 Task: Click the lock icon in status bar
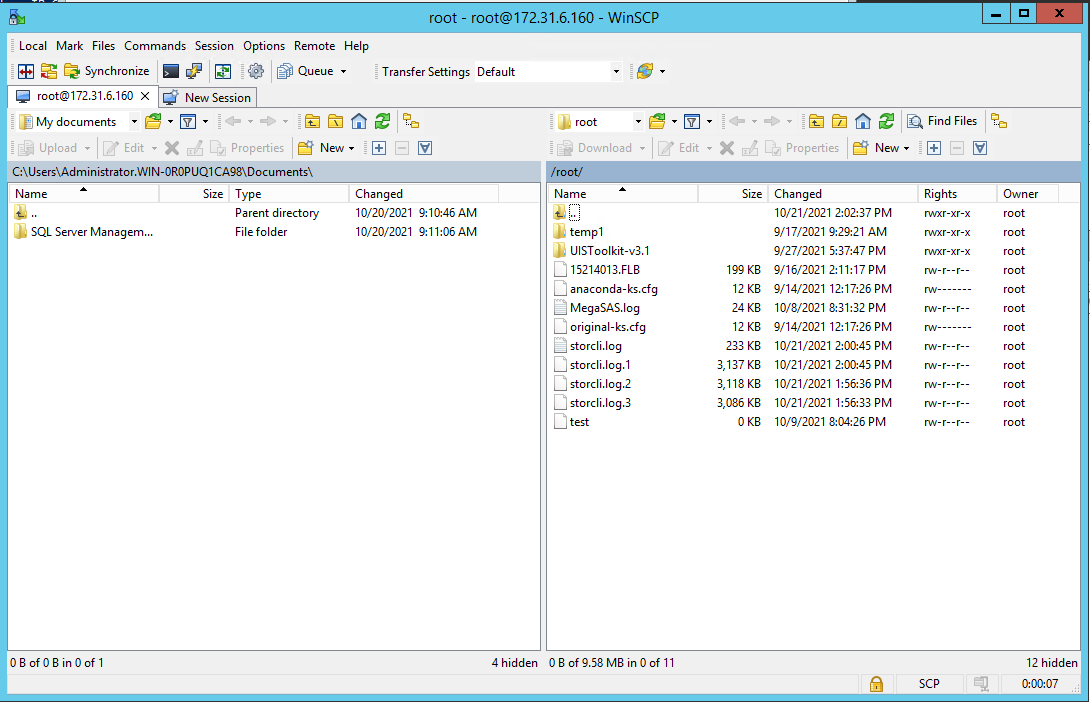876,684
